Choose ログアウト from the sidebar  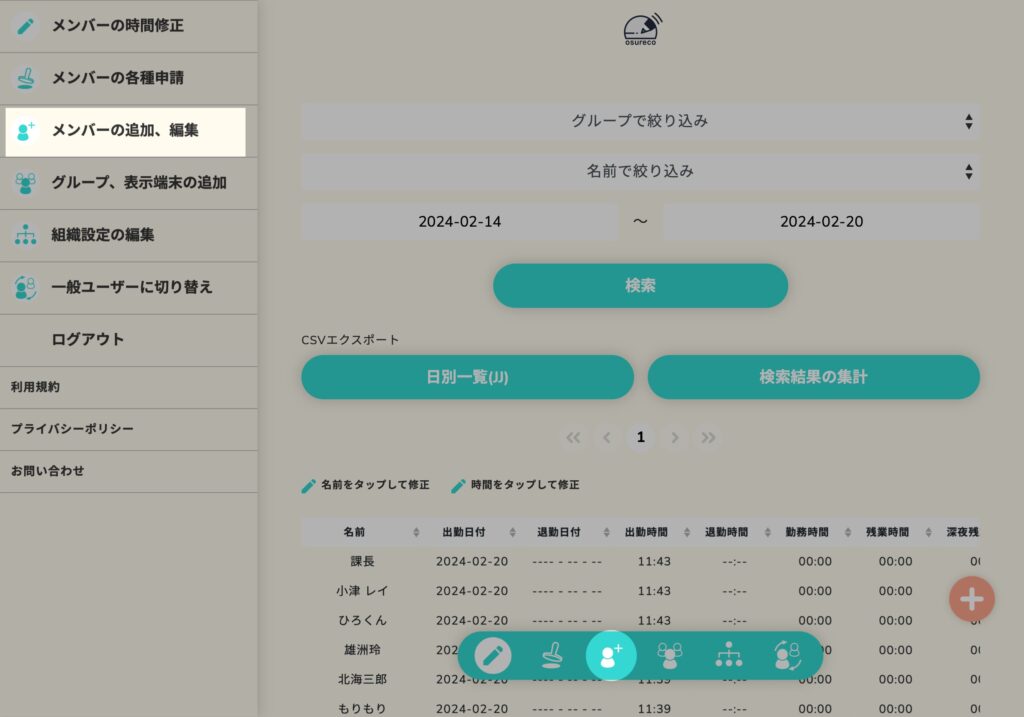88,340
